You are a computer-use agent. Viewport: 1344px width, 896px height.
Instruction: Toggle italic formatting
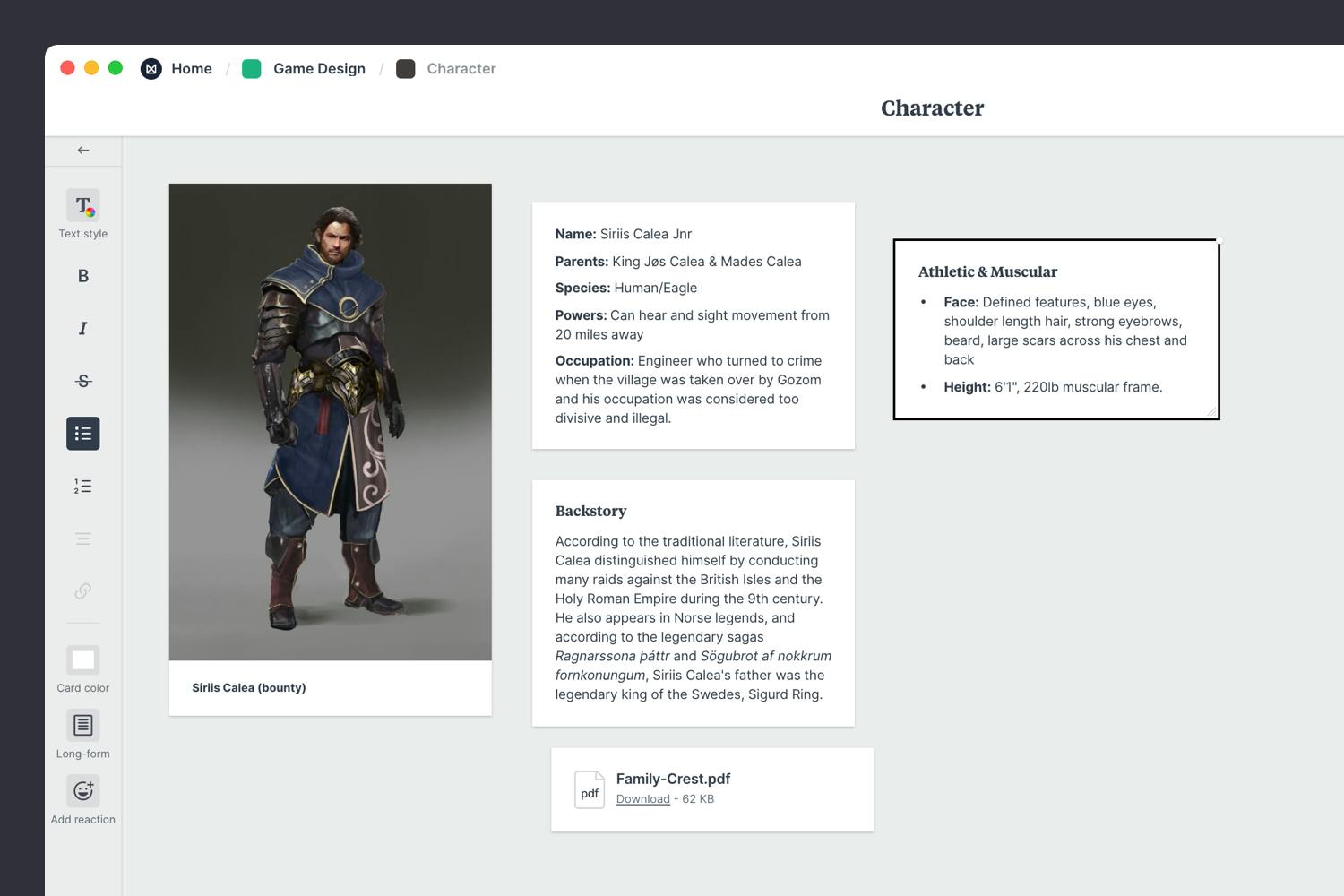pos(82,329)
